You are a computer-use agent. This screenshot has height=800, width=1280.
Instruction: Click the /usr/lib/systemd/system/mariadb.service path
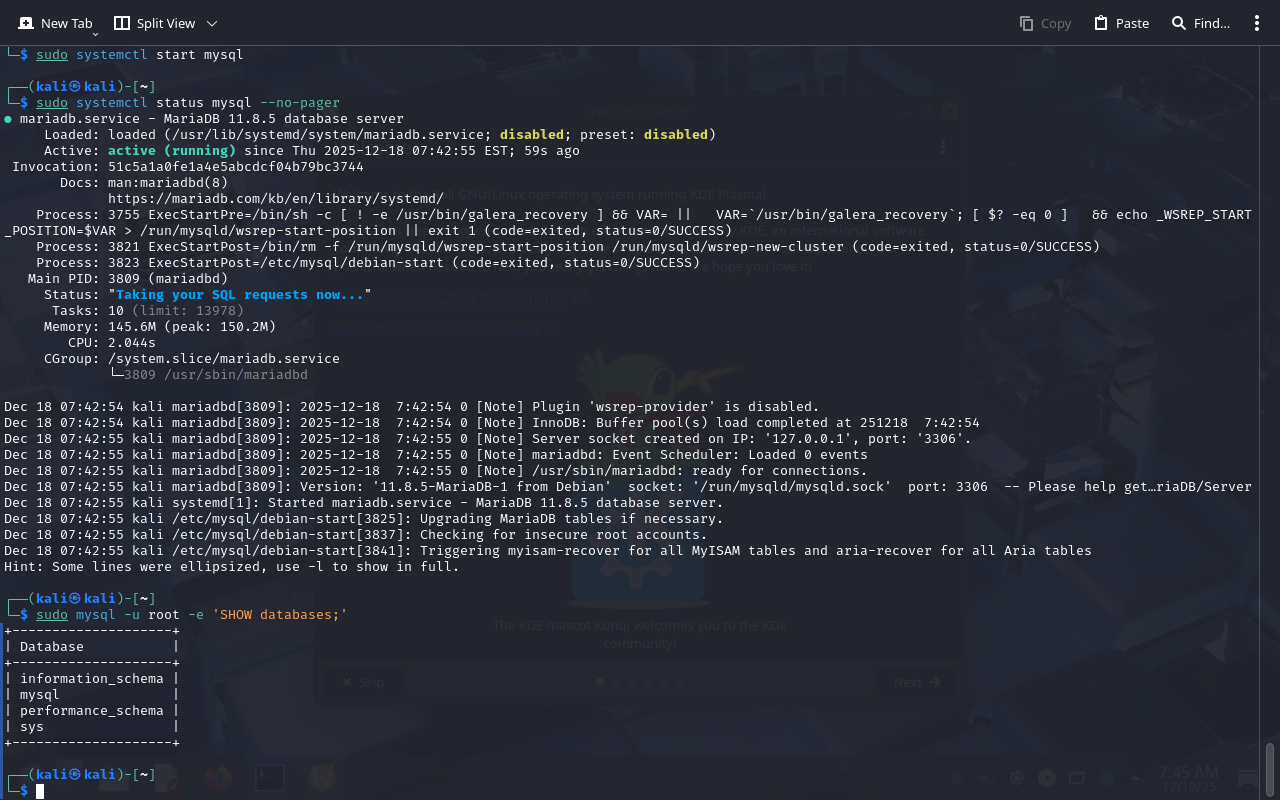[x=327, y=135]
